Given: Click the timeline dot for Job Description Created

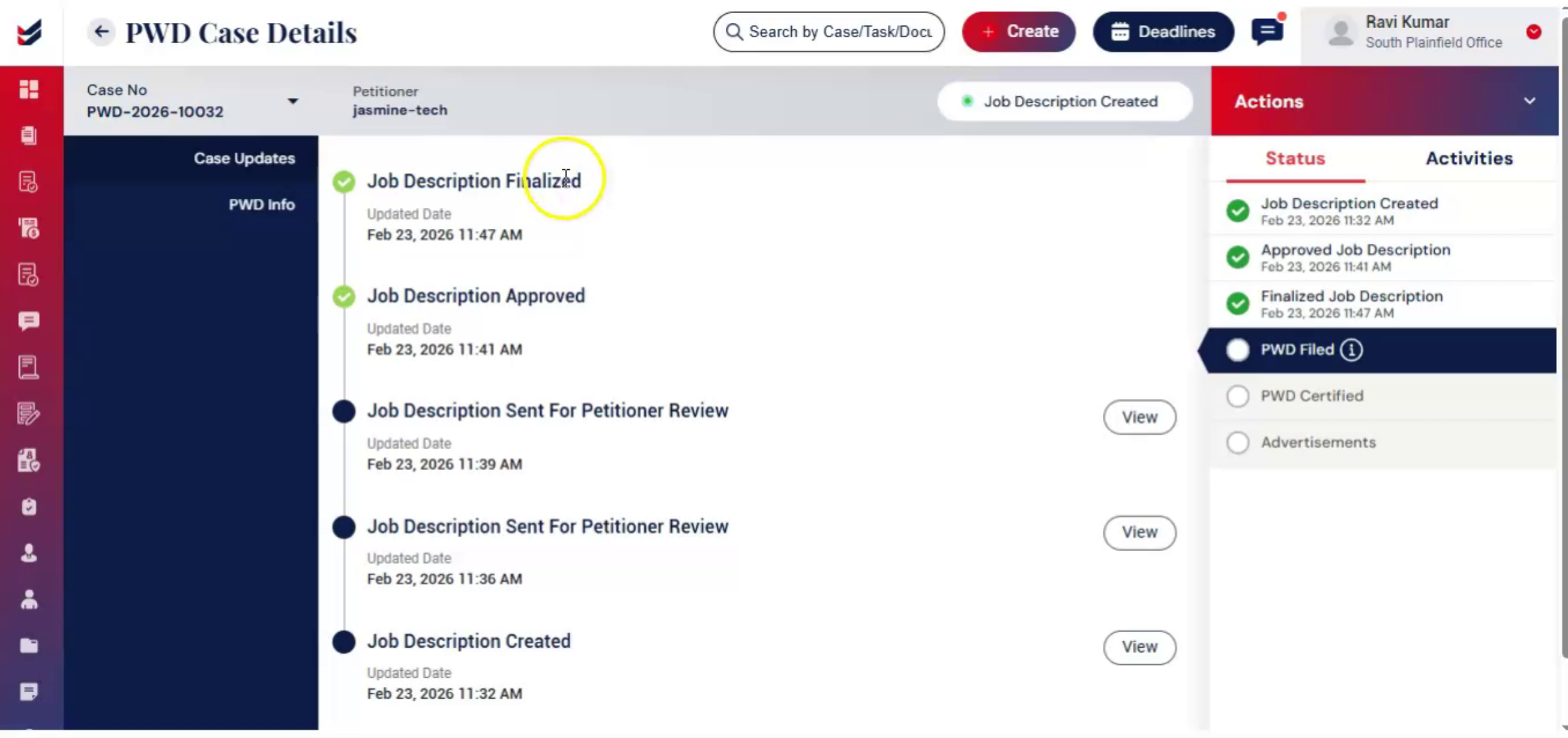Looking at the screenshot, I should click(x=344, y=641).
